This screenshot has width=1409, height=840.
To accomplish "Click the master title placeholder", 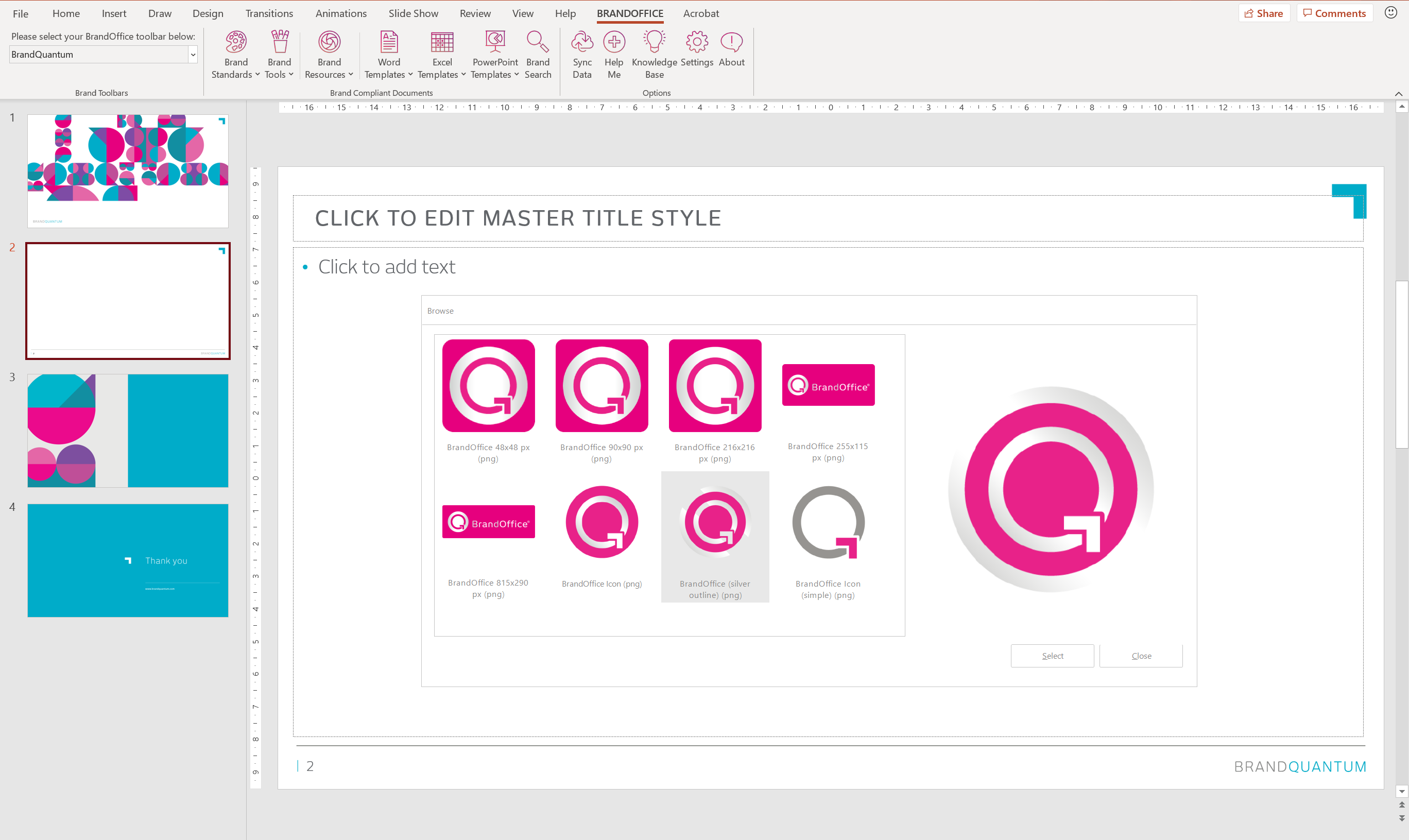I will coord(828,218).
